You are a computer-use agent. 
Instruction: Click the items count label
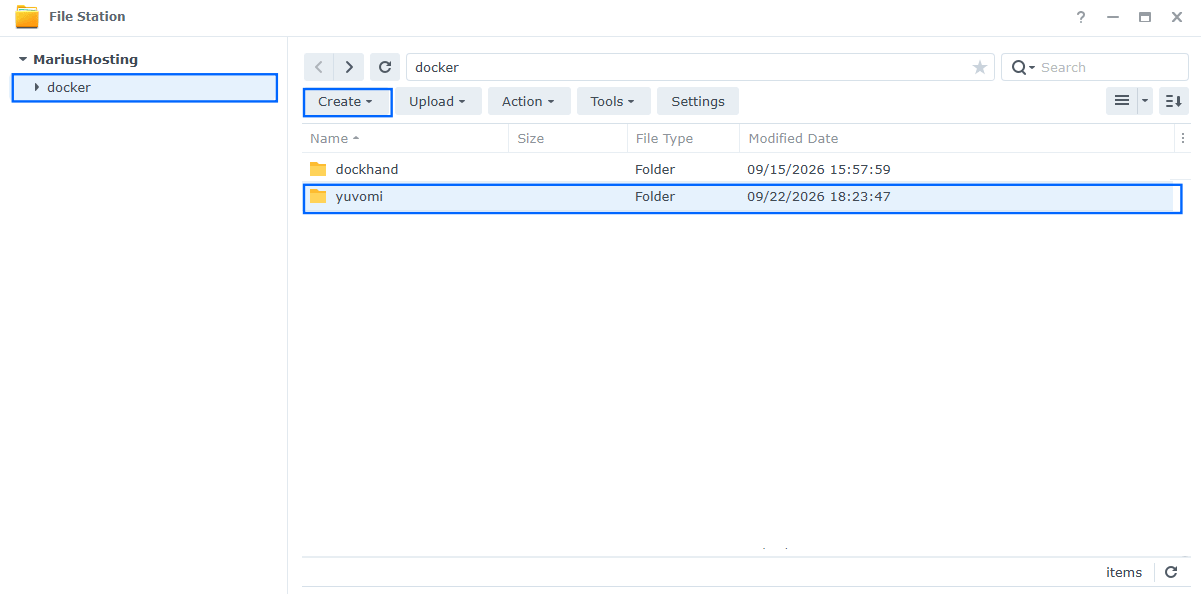coord(1124,572)
